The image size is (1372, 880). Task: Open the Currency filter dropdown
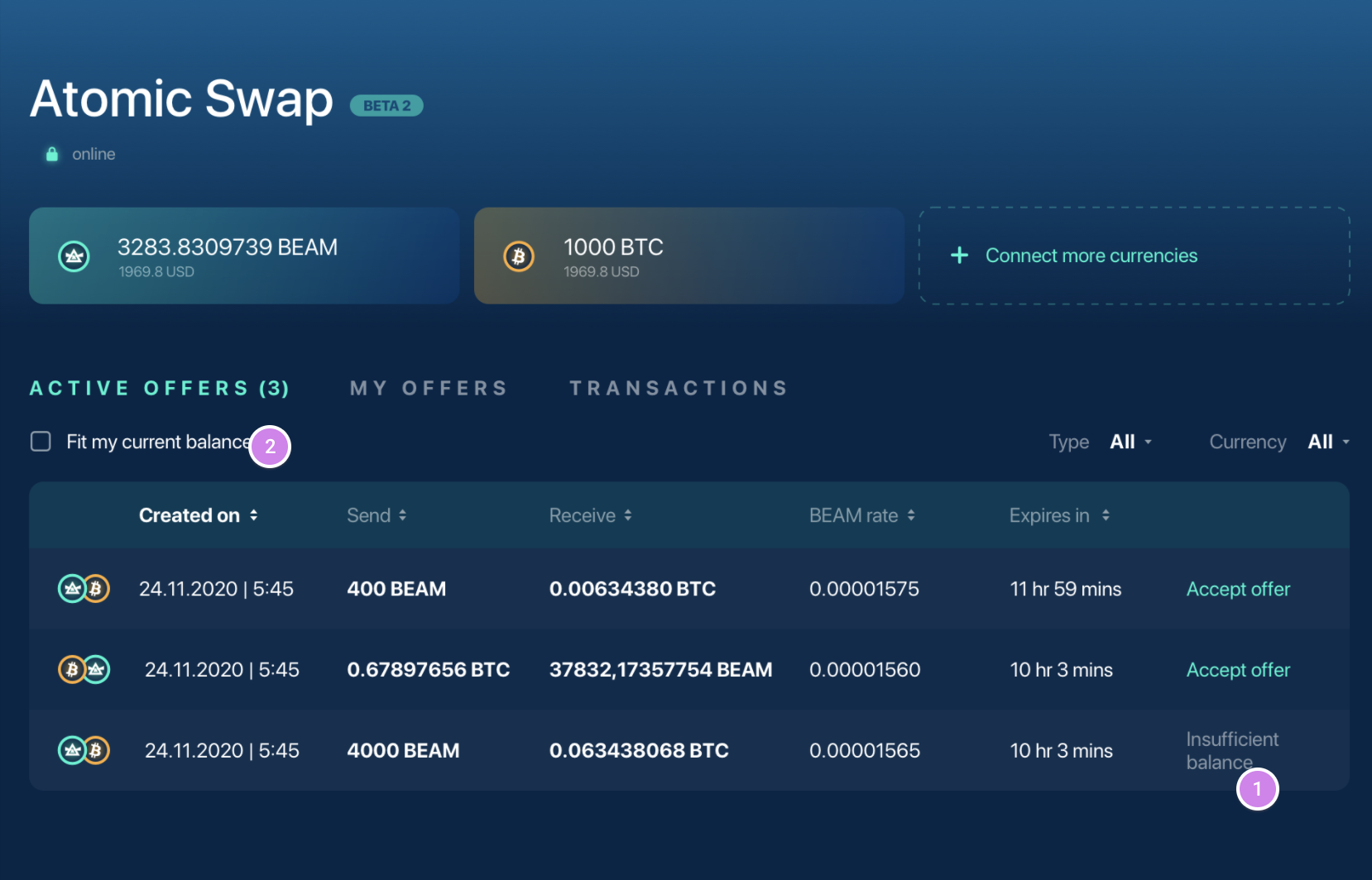click(x=1326, y=442)
